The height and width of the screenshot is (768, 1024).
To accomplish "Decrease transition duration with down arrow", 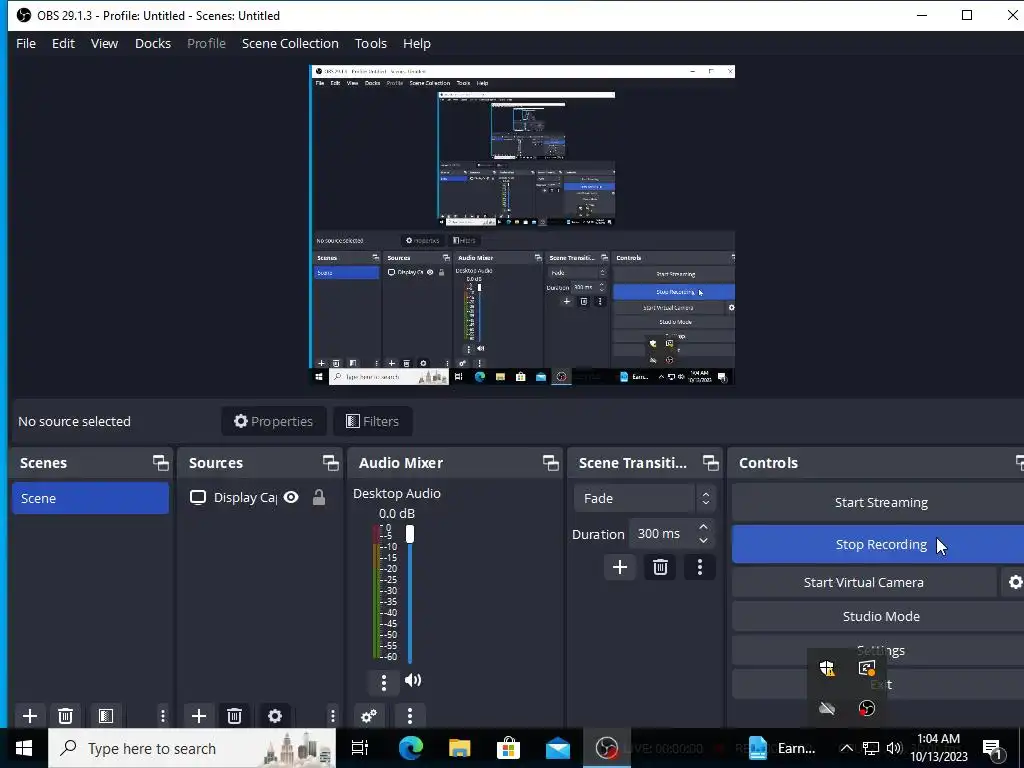I will click(x=703, y=540).
